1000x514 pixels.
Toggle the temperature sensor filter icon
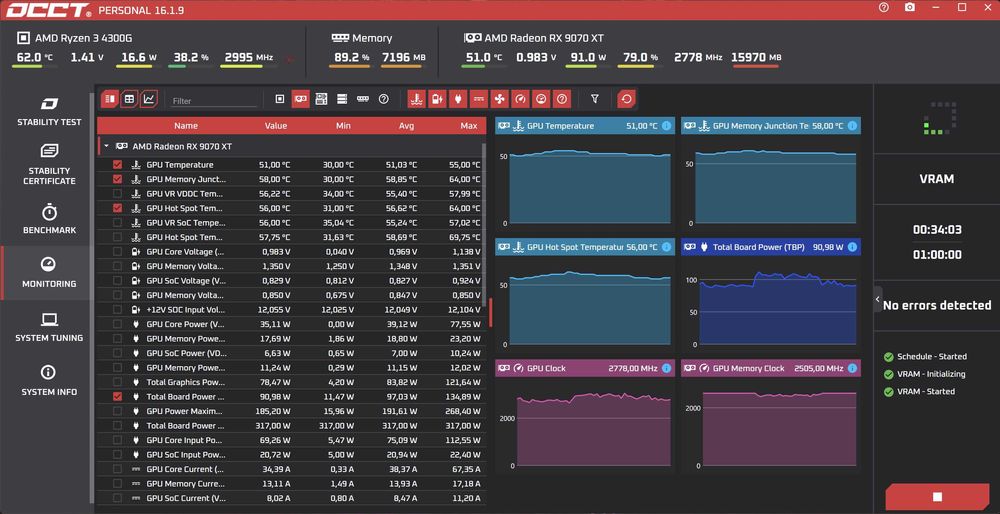416,99
